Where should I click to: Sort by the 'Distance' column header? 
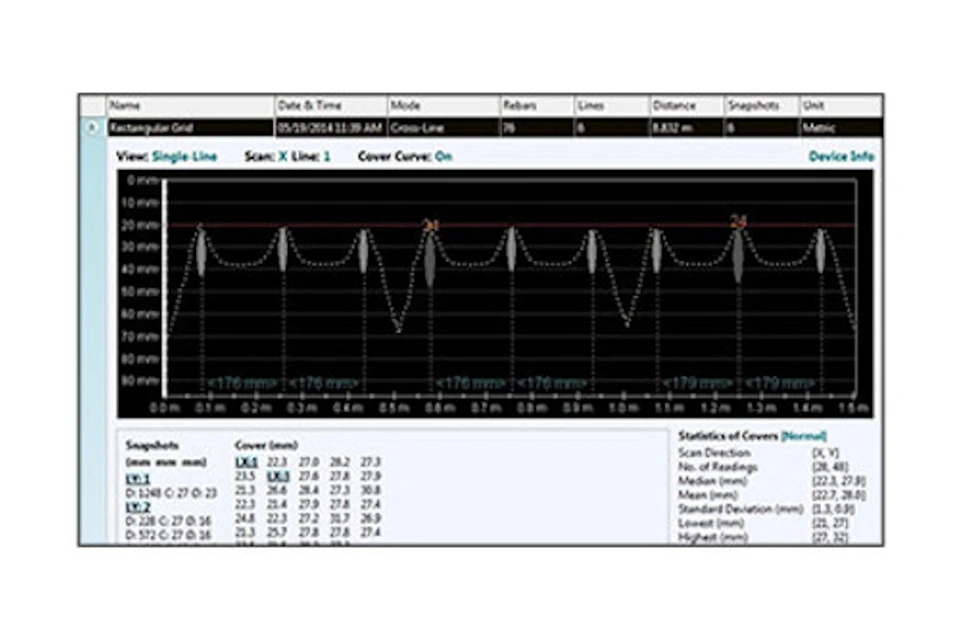point(686,105)
